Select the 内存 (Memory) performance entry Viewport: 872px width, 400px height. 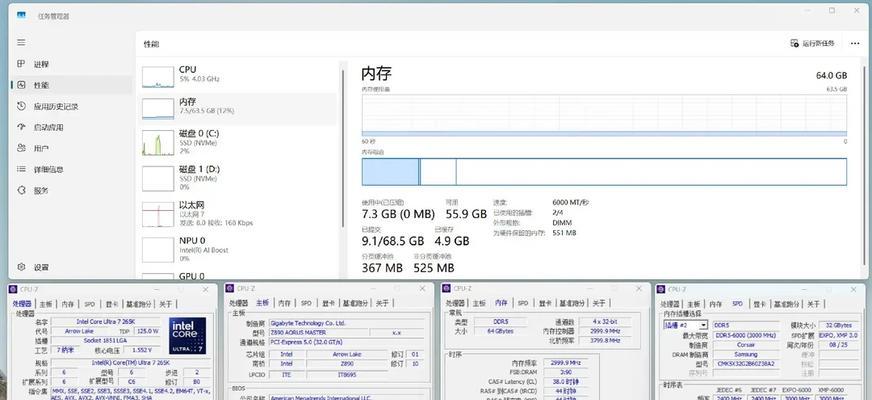(x=239, y=107)
